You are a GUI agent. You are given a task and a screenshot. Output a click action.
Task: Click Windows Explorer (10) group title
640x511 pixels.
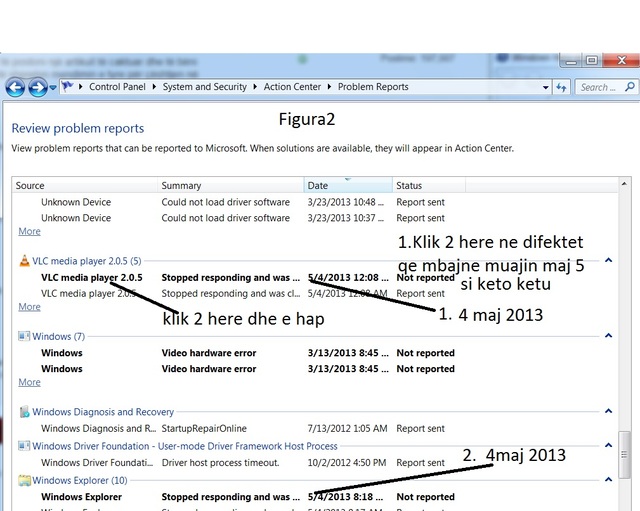[80, 480]
